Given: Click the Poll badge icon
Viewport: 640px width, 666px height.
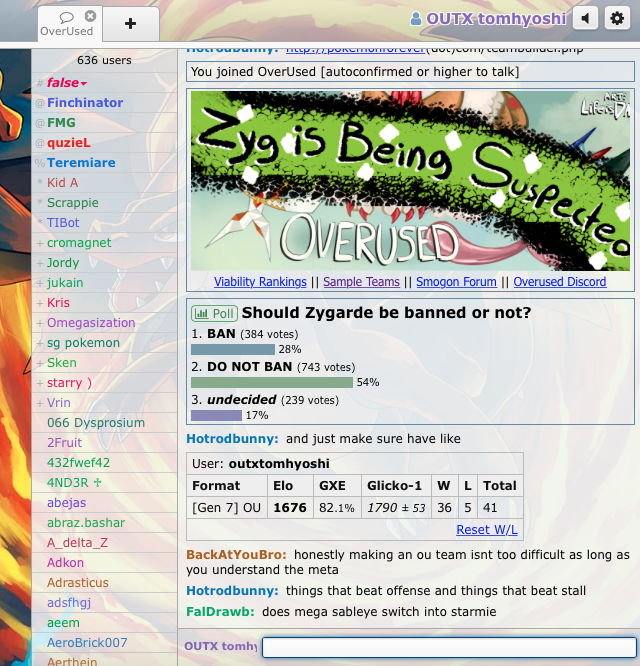Looking at the screenshot, I should click(x=214, y=313).
